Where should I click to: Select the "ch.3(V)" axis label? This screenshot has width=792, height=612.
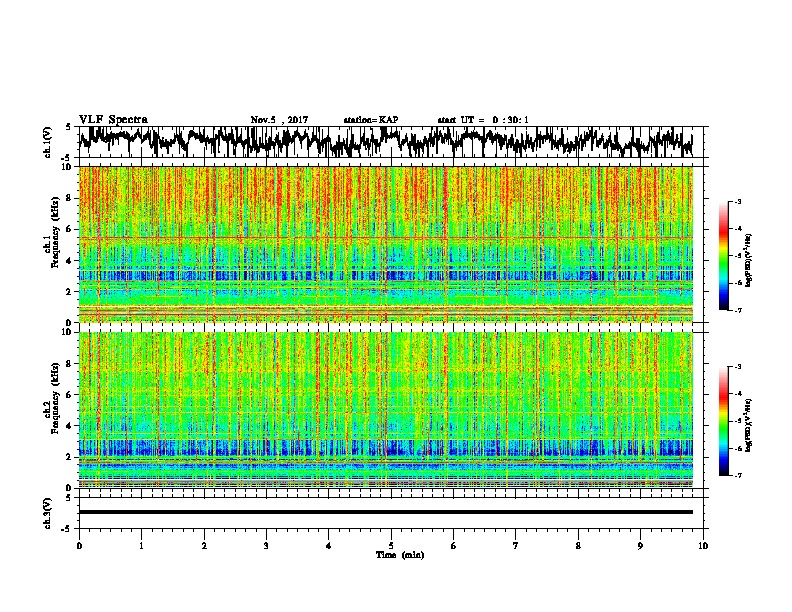pos(48,513)
